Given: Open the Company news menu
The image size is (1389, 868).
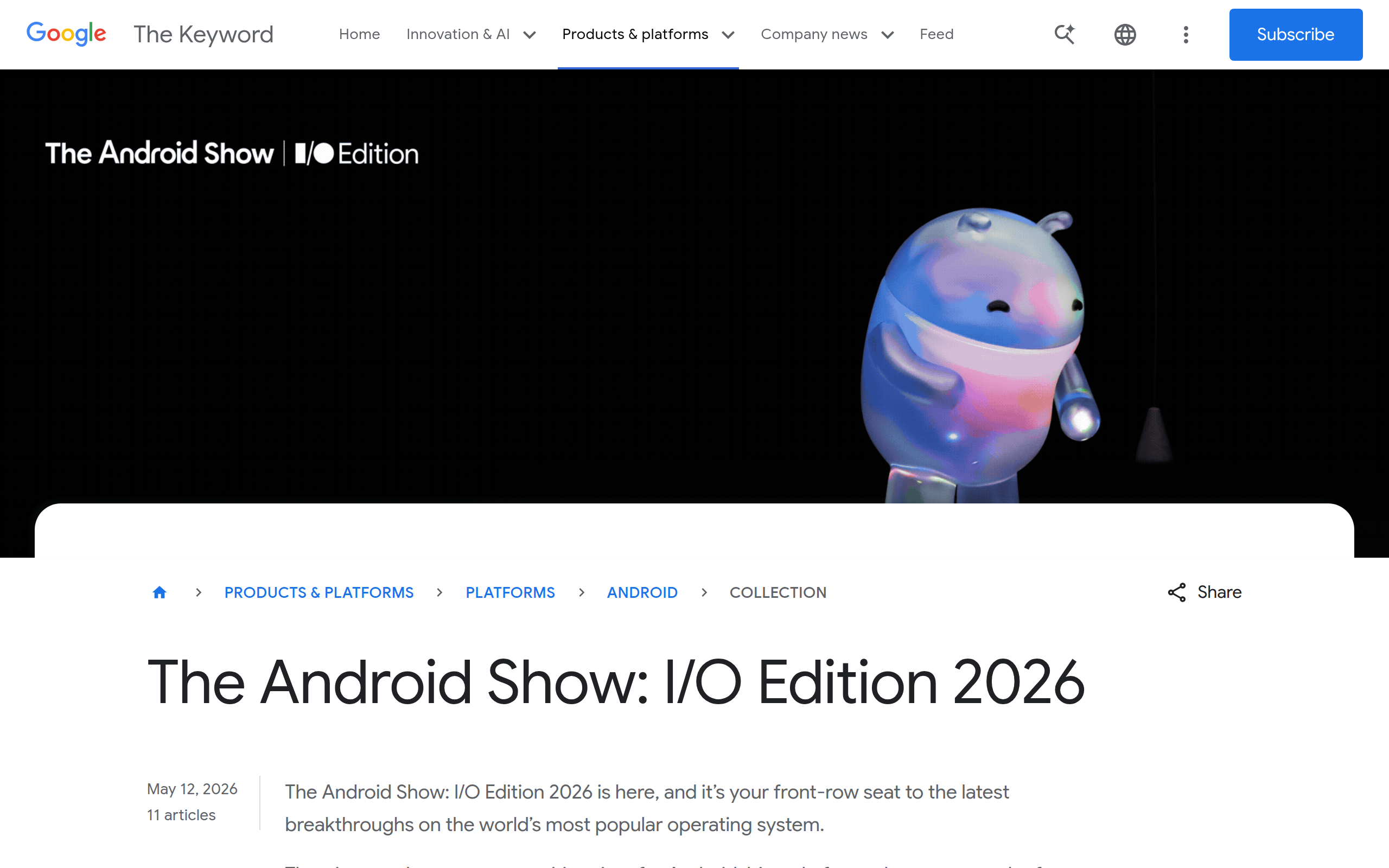Looking at the screenshot, I should click(813, 34).
